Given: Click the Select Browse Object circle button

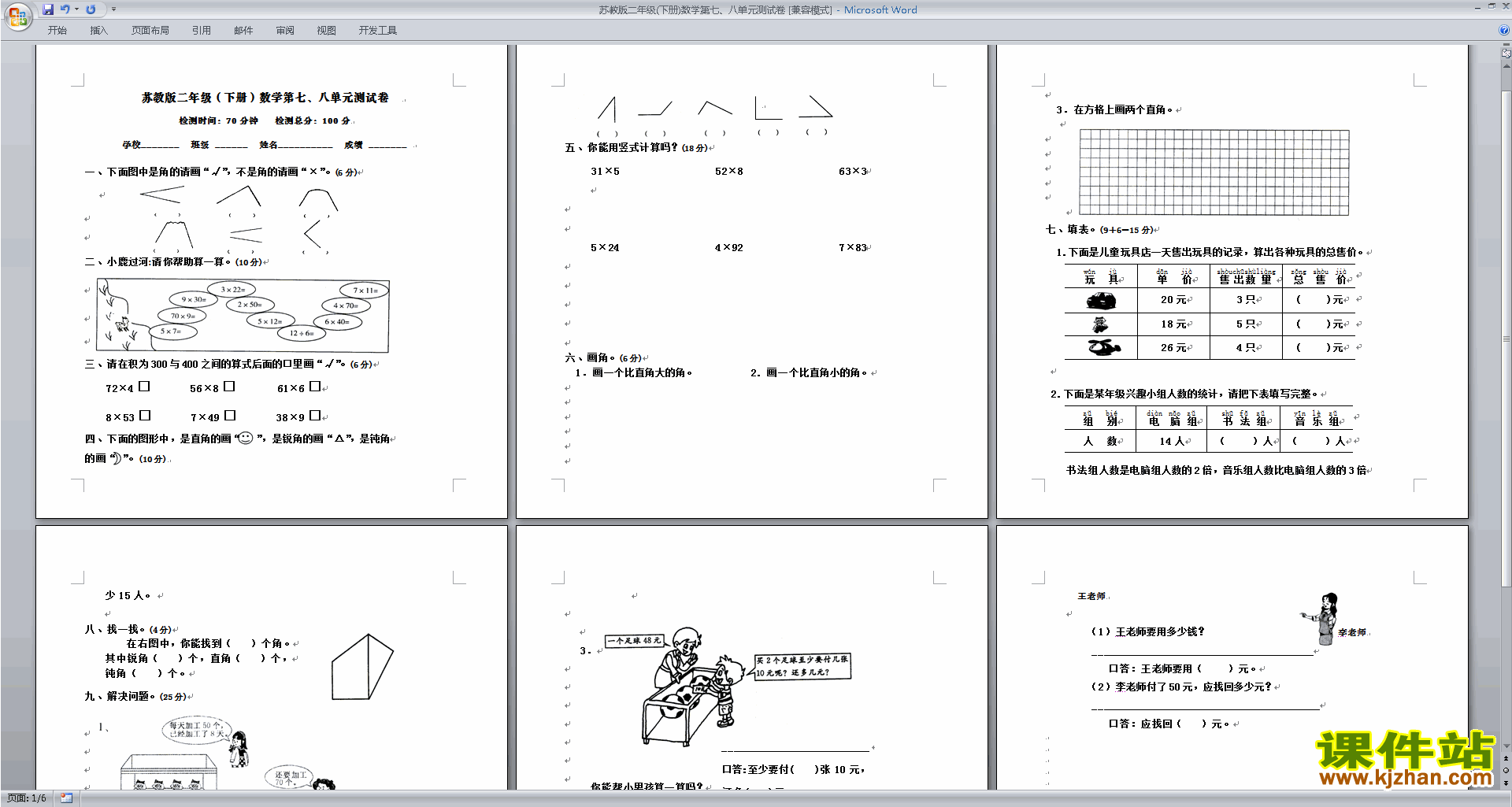Looking at the screenshot, I should (1506, 770).
